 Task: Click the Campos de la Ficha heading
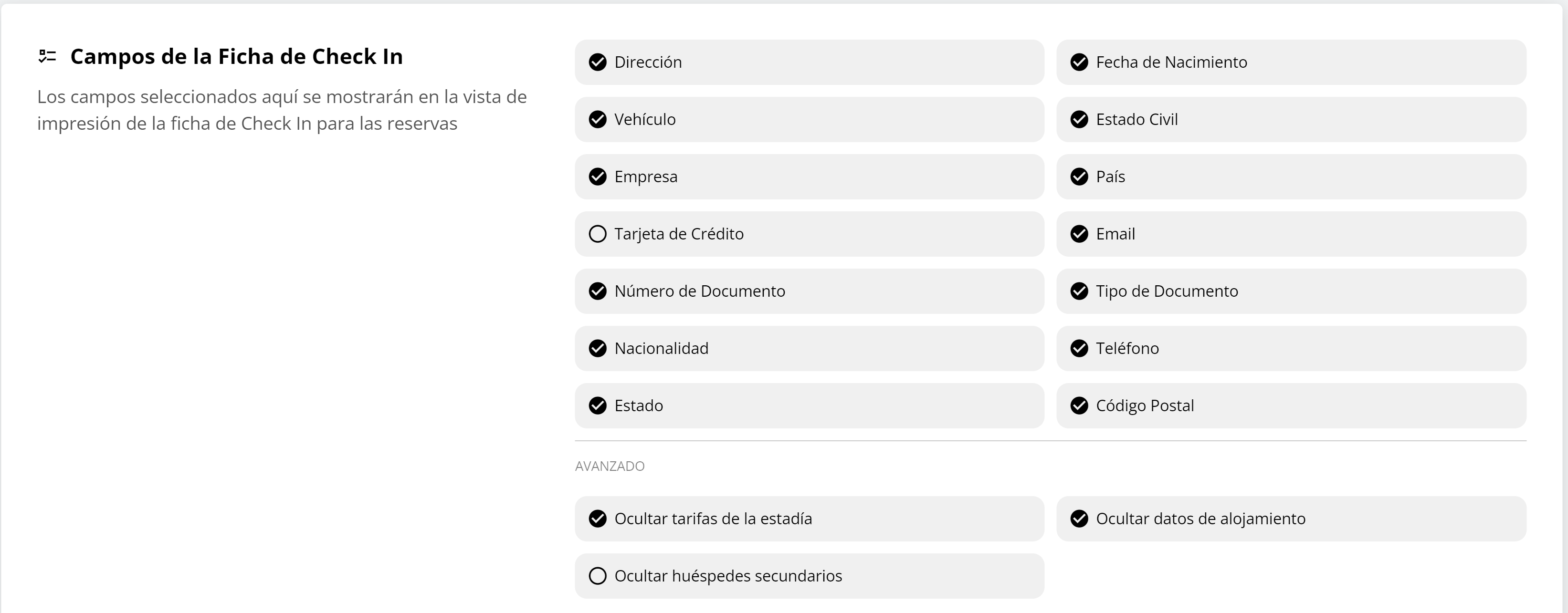tap(237, 56)
